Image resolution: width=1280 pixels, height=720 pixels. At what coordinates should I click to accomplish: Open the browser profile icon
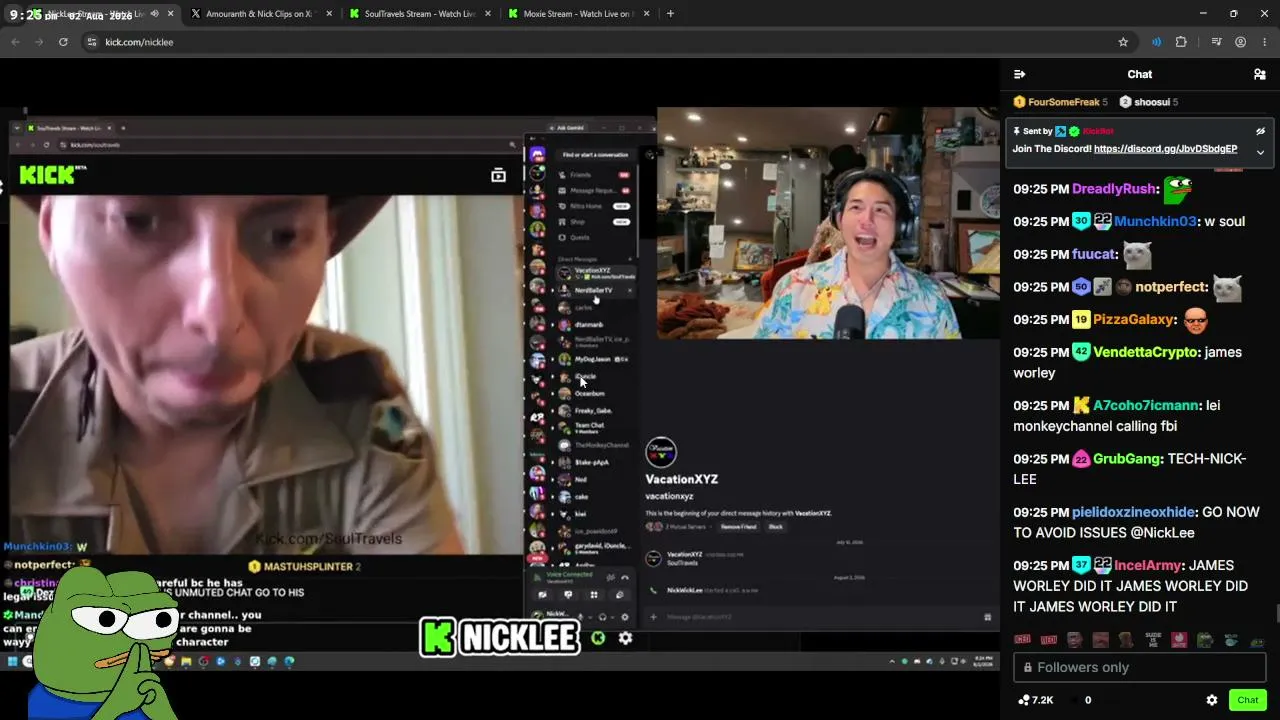1240,42
